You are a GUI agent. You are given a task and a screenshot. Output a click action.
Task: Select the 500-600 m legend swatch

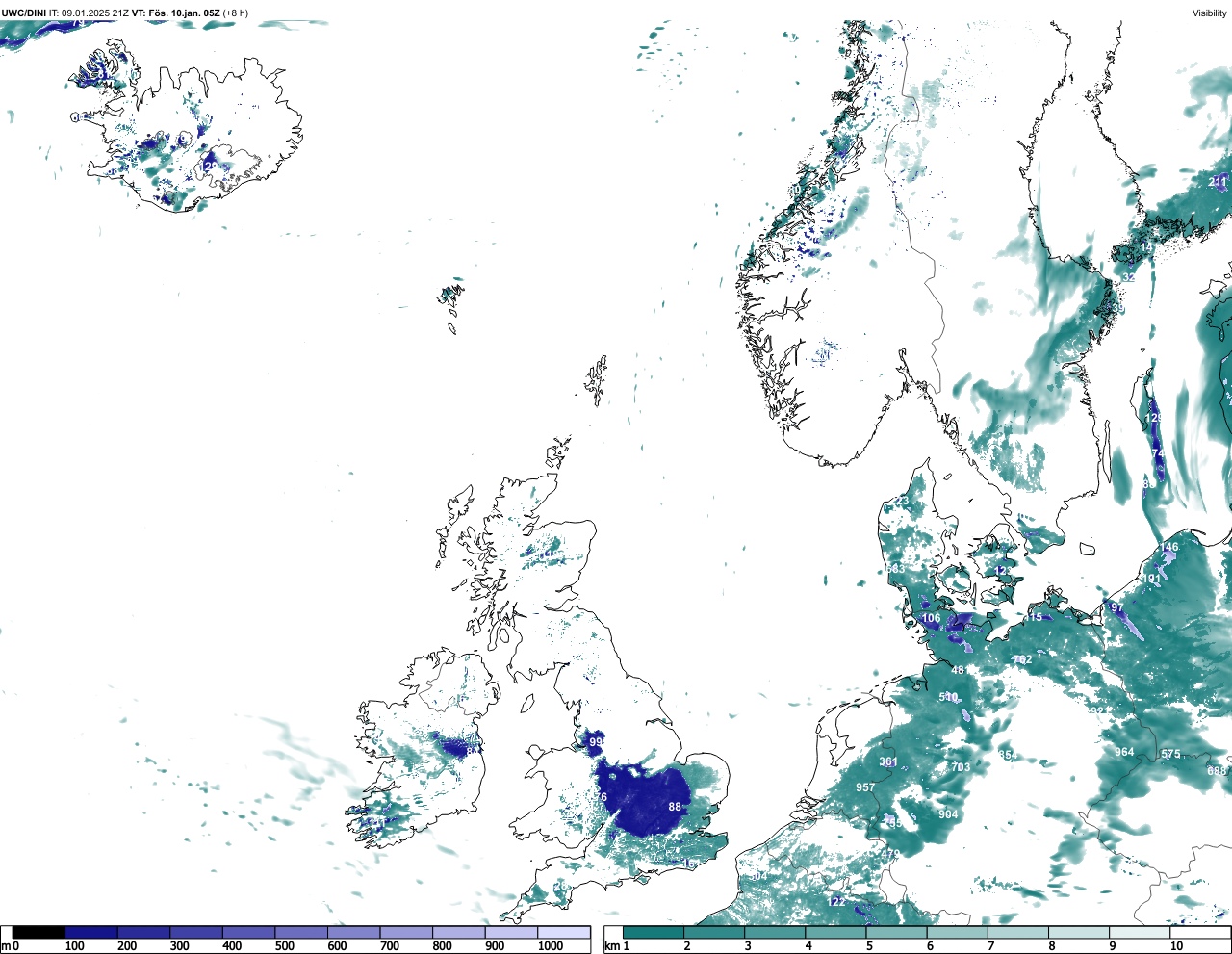pyautogui.click(x=301, y=933)
